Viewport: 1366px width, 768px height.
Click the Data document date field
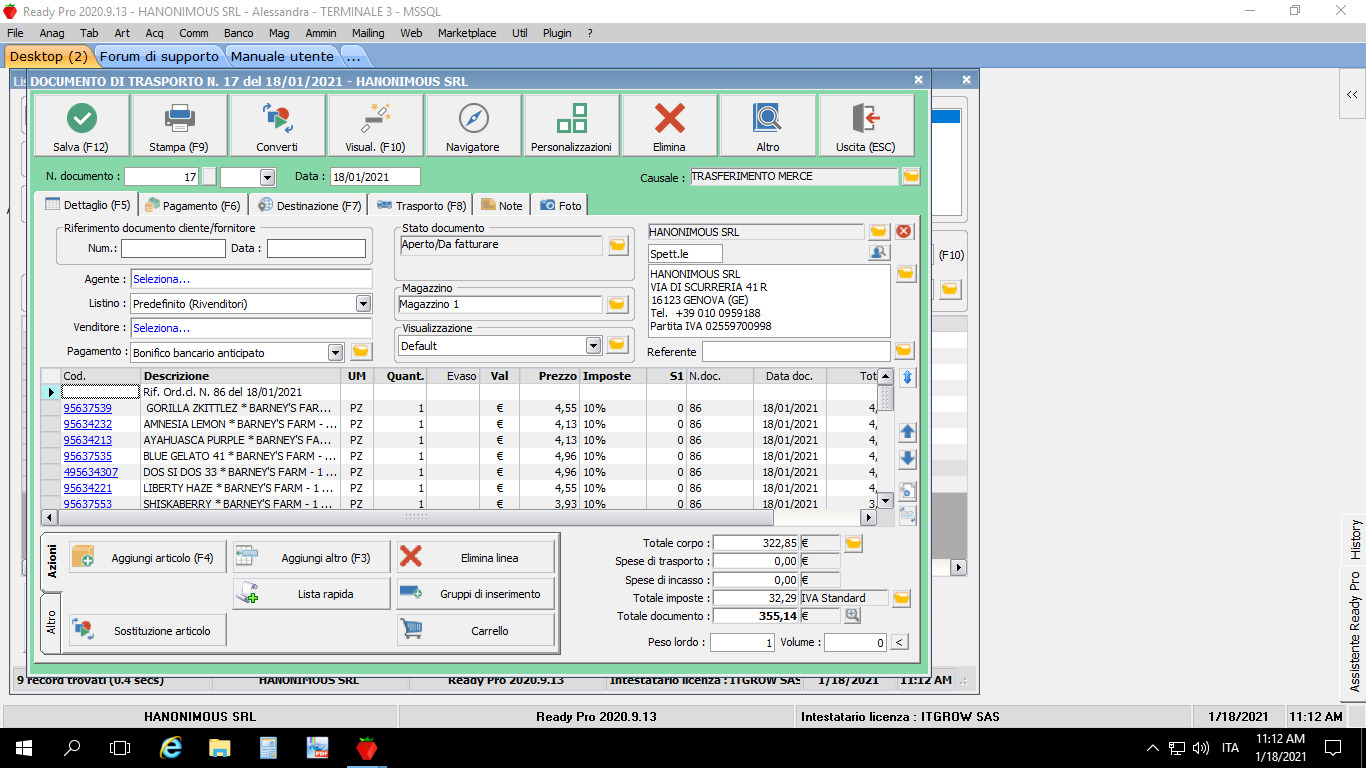[375, 177]
